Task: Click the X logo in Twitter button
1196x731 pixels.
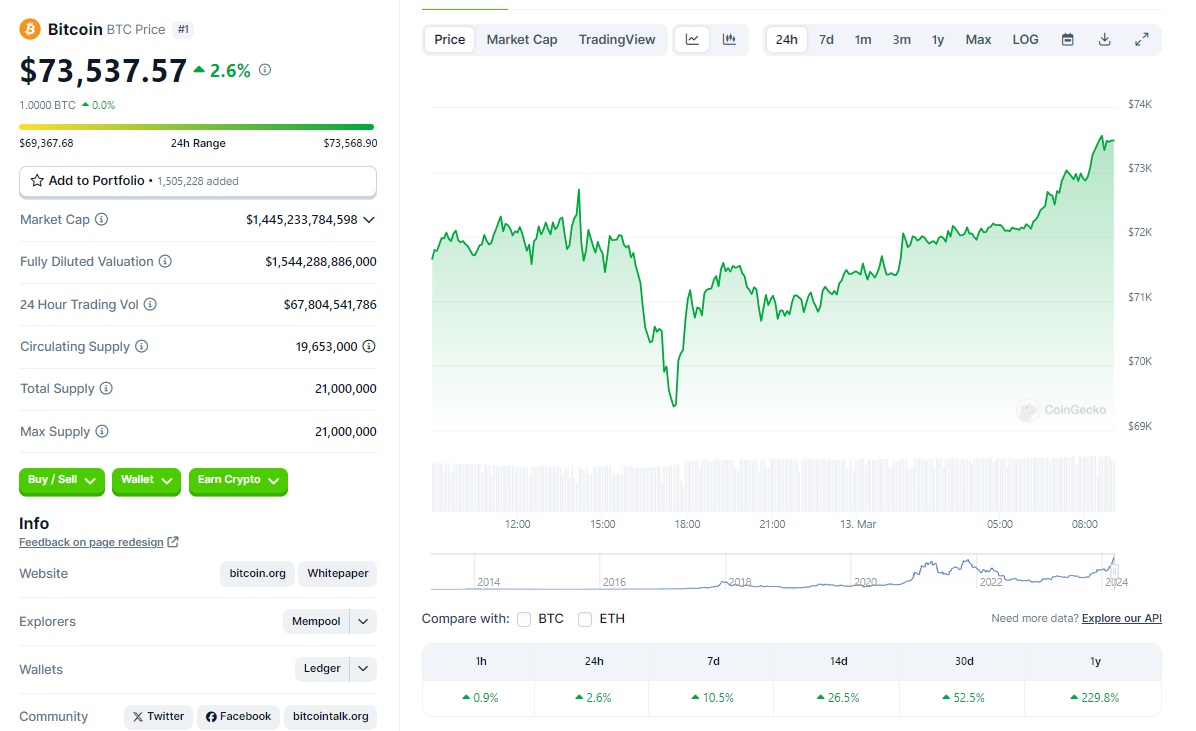Action: [x=138, y=717]
